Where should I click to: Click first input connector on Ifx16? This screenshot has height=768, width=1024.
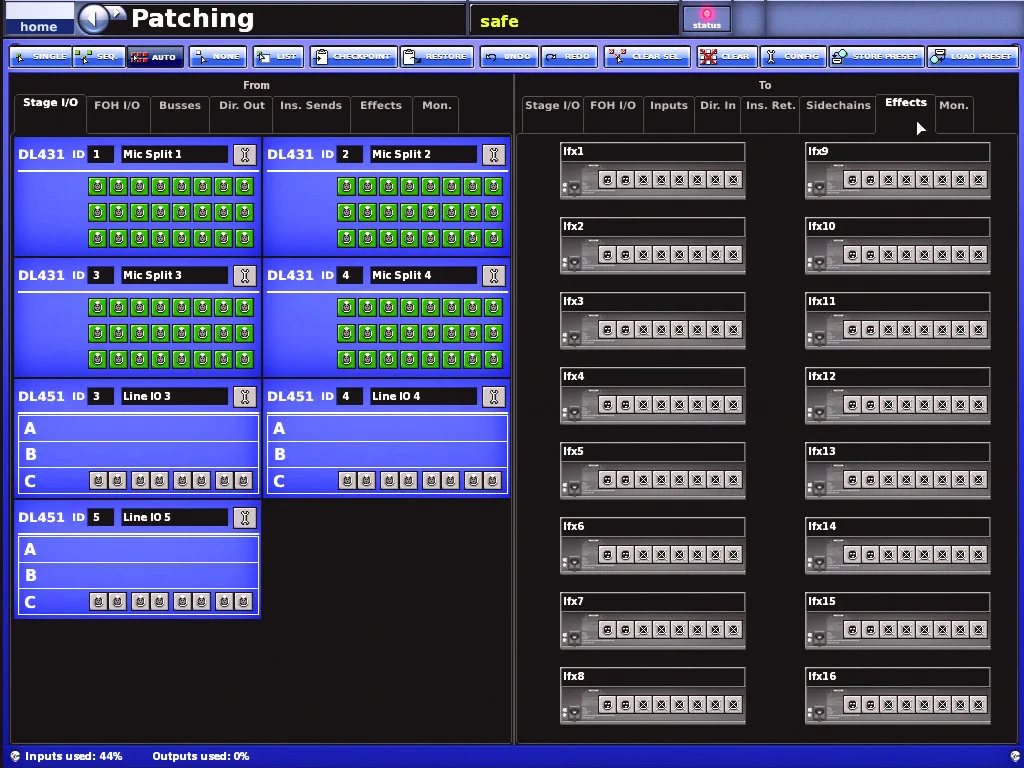852,704
